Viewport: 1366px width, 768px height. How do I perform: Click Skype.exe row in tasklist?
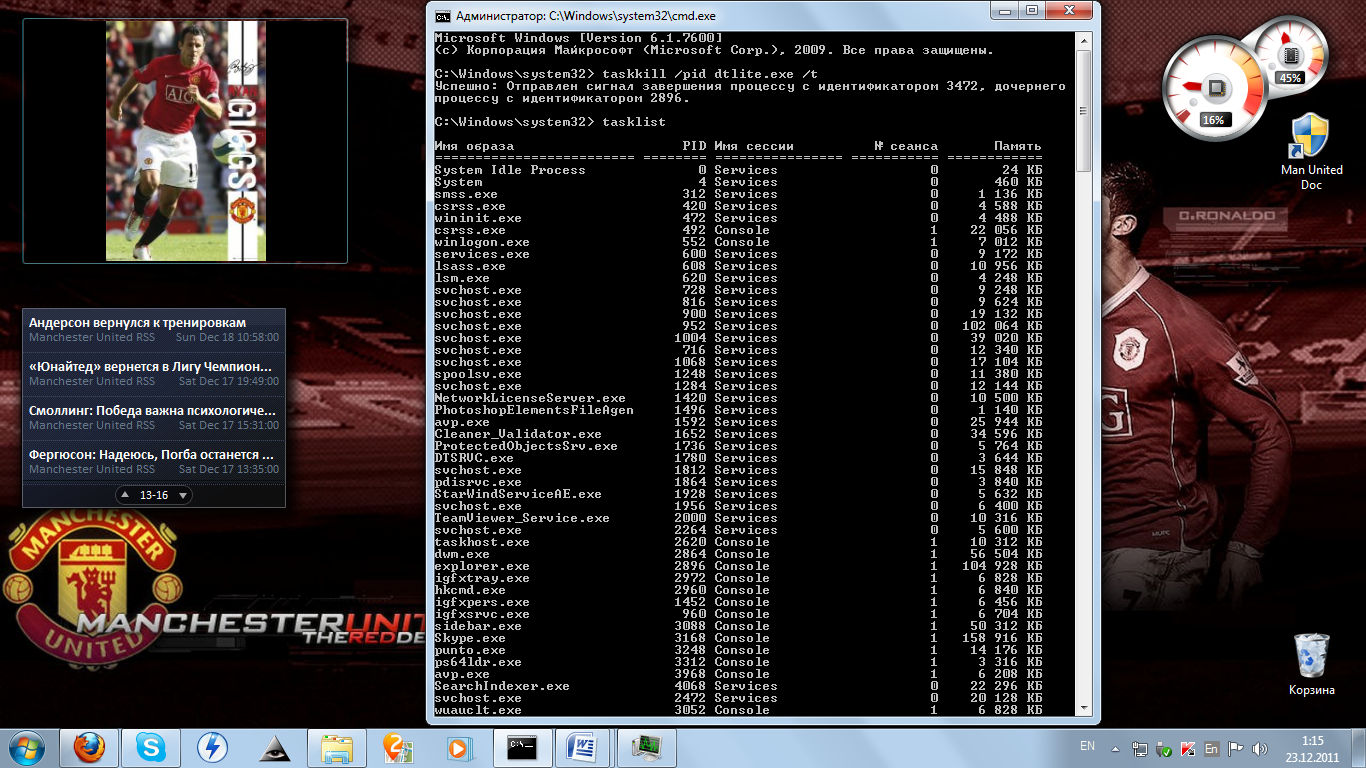(738, 638)
